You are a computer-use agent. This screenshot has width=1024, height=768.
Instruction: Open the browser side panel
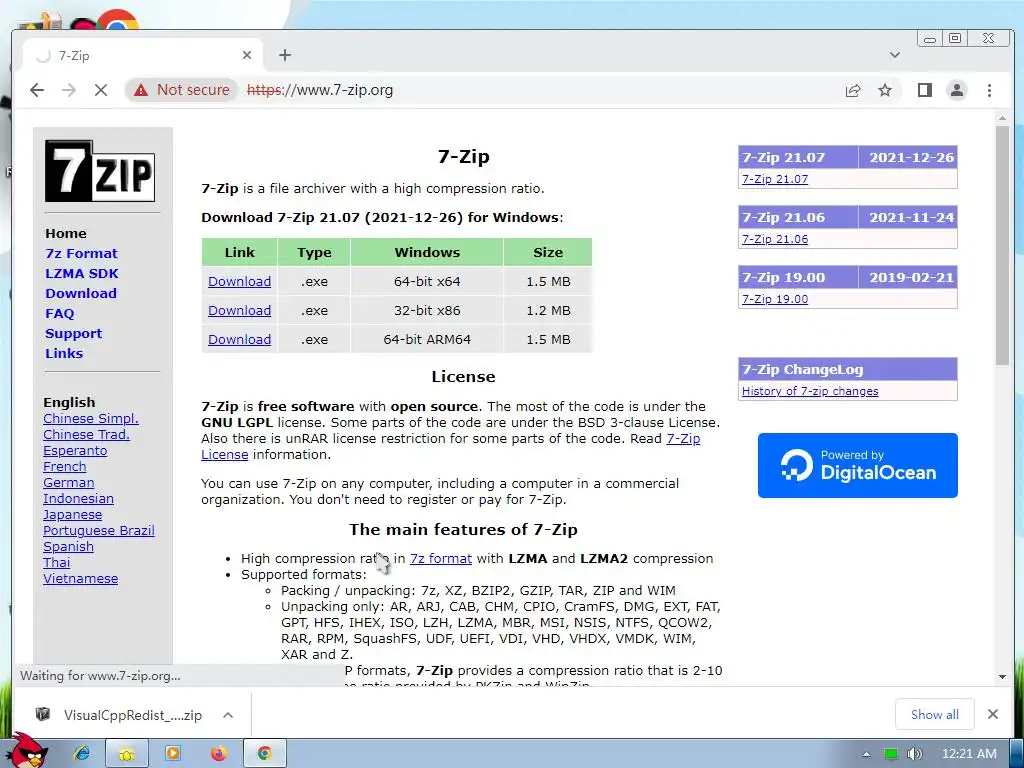(925, 90)
